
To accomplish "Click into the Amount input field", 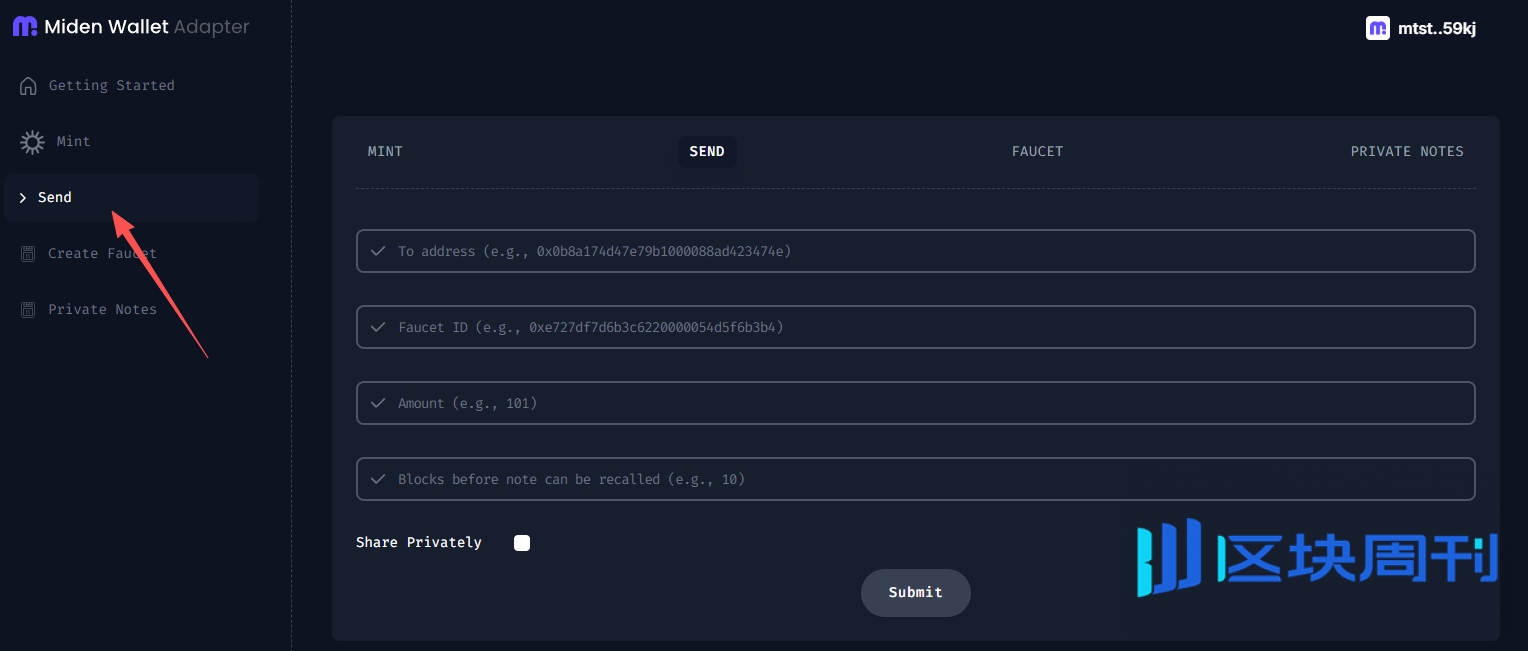I will pos(916,403).
